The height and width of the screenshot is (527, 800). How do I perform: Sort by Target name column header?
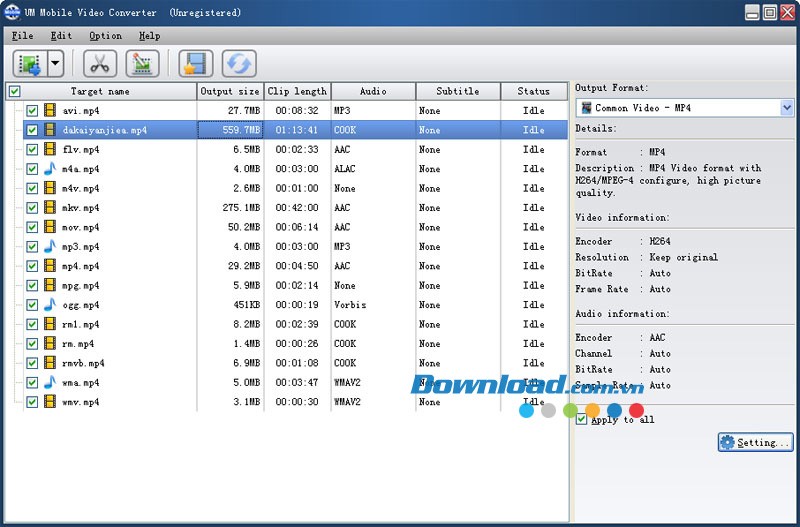(x=100, y=91)
